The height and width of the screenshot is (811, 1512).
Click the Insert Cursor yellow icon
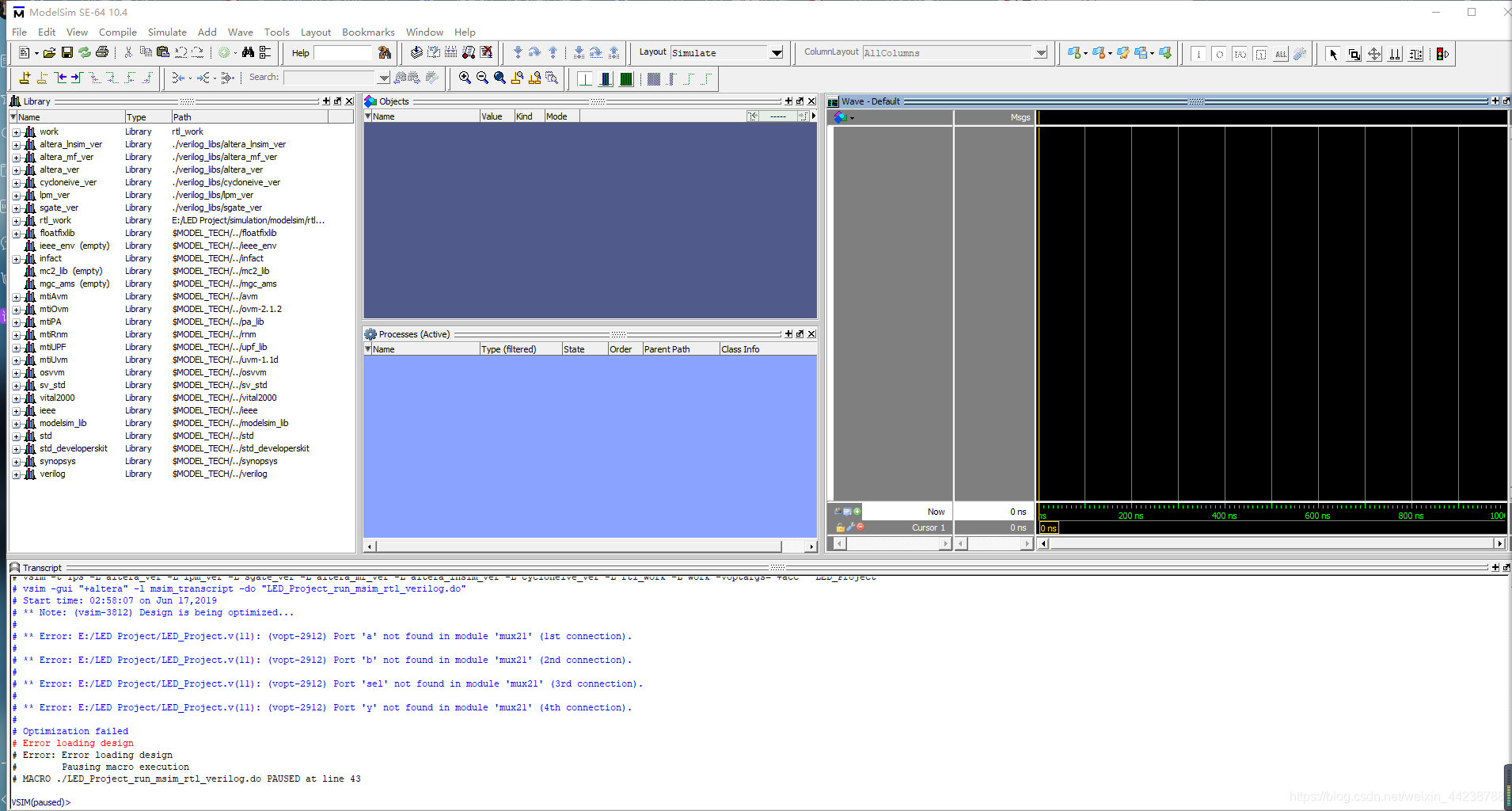25,78
